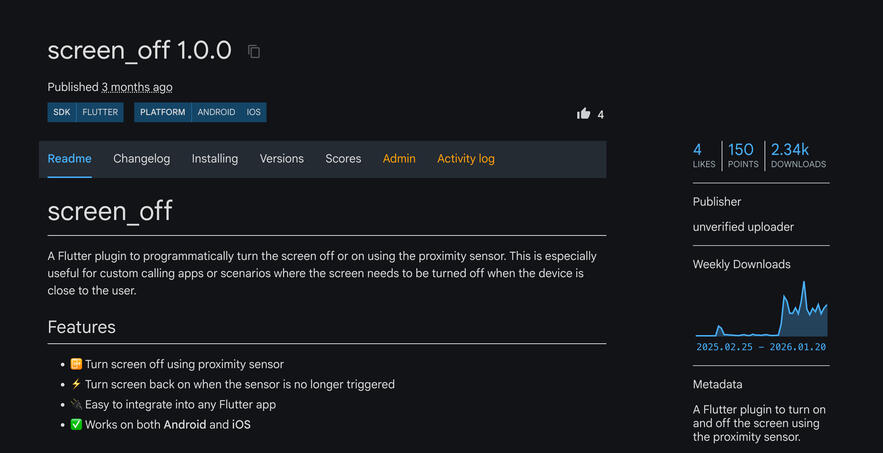Open the Readme tab
Image resolution: width=883 pixels, height=453 pixels.
point(70,159)
